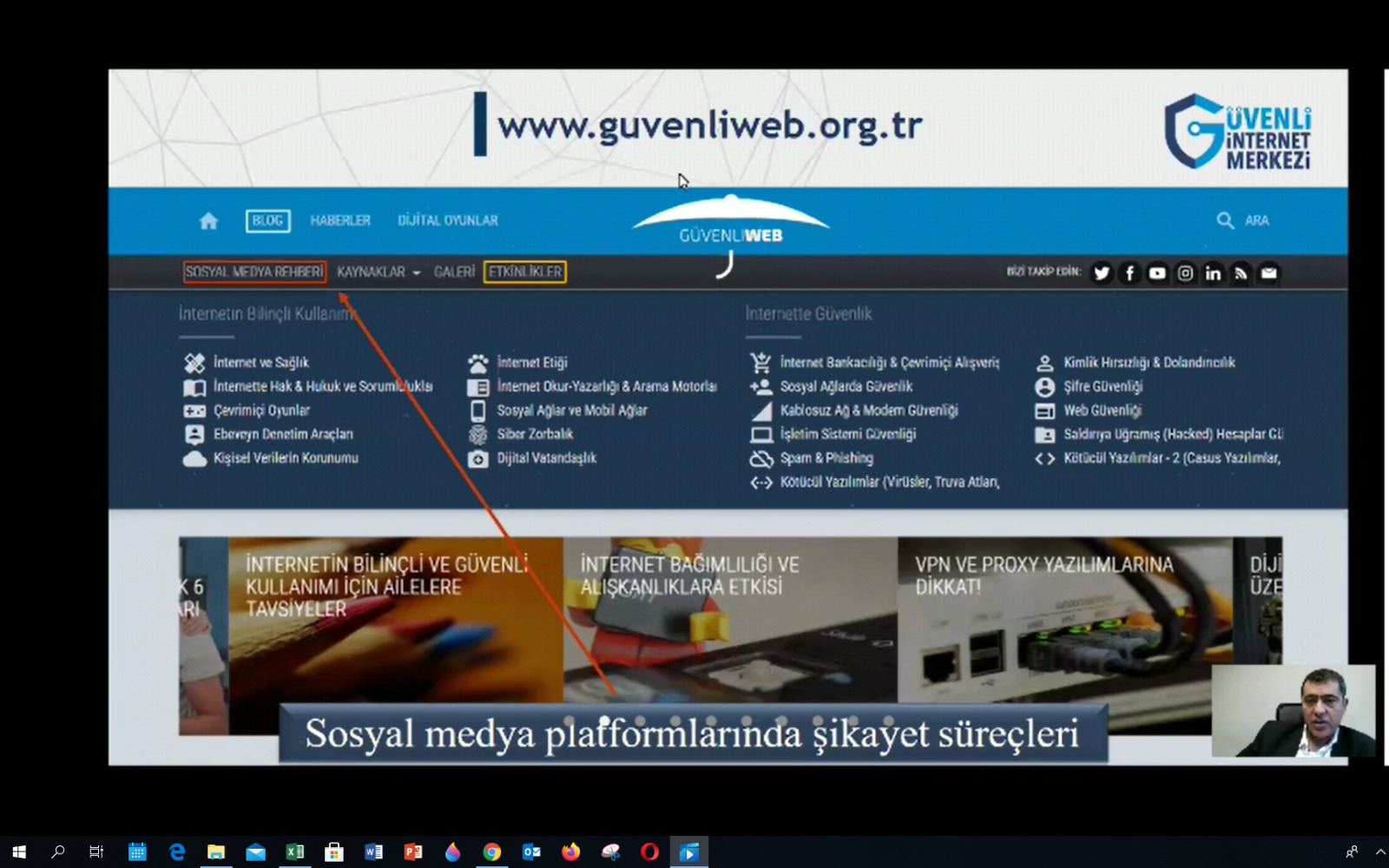
Task: Open the ETKİNLİKLER menu item
Action: click(525, 272)
